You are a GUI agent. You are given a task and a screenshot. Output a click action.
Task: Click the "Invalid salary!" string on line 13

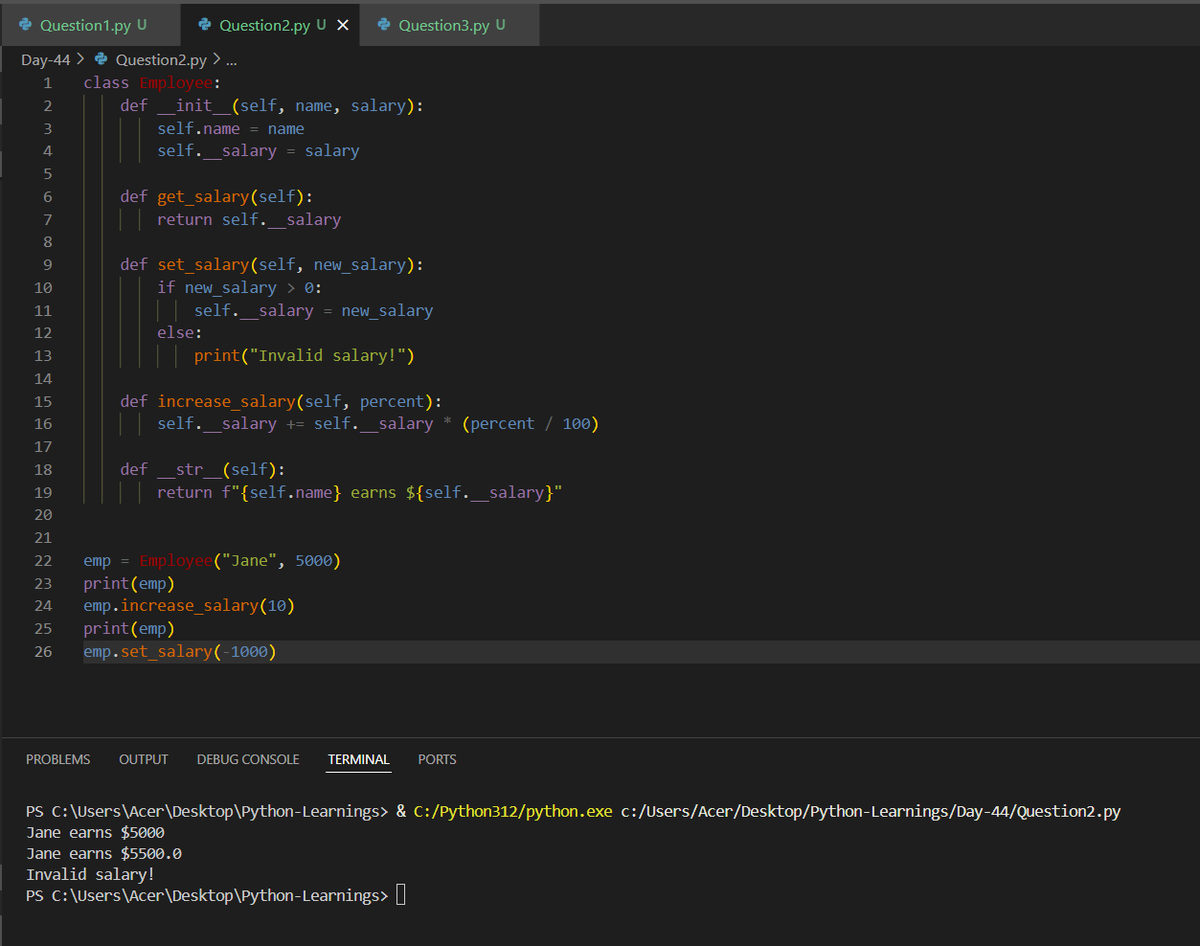click(x=327, y=355)
